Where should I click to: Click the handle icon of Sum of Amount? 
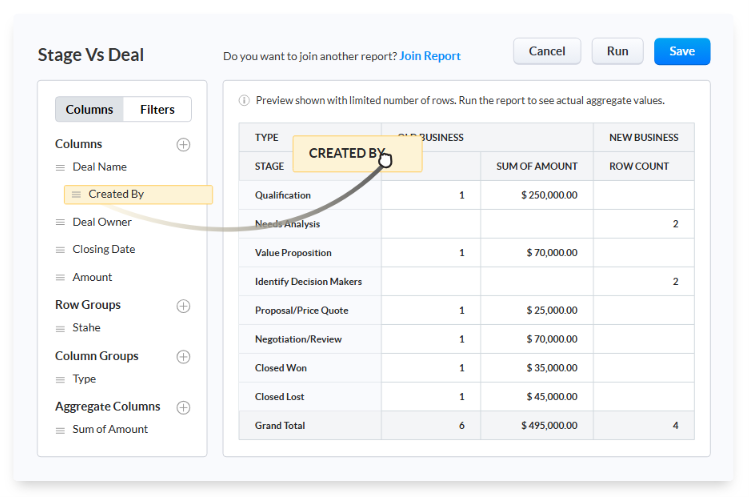[60, 430]
